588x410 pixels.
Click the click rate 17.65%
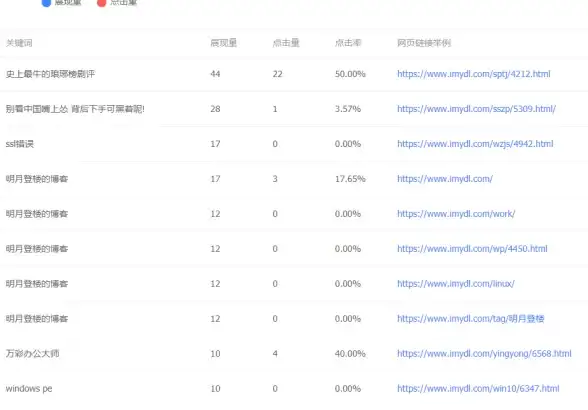coord(350,179)
